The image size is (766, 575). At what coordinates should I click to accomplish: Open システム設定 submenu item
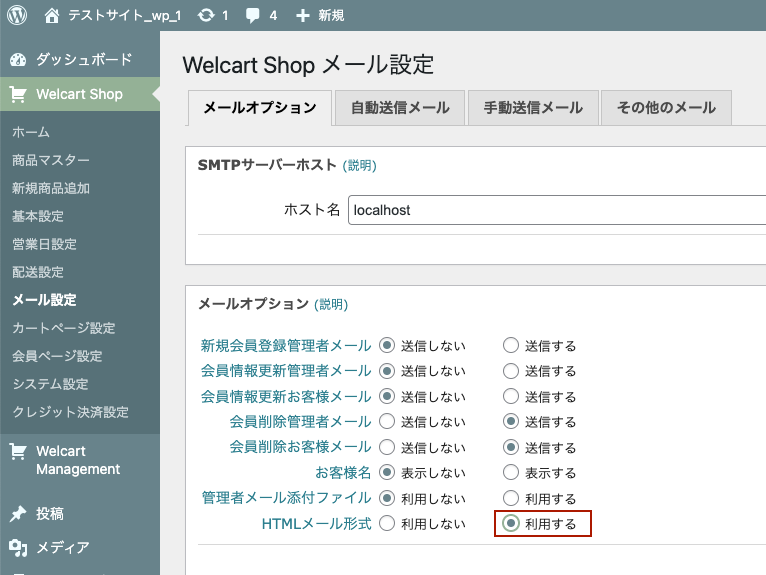pyautogui.click(x=51, y=384)
